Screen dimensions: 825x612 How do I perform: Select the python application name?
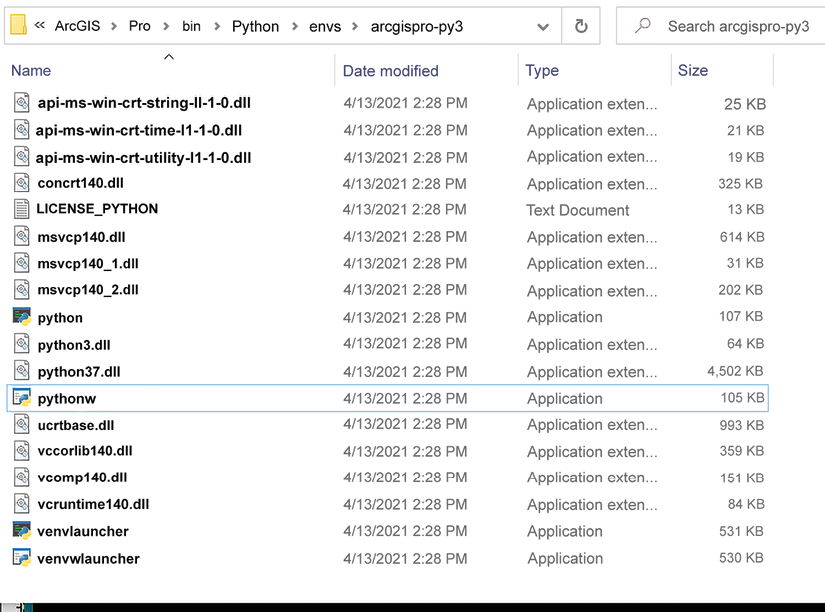pos(60,318)
